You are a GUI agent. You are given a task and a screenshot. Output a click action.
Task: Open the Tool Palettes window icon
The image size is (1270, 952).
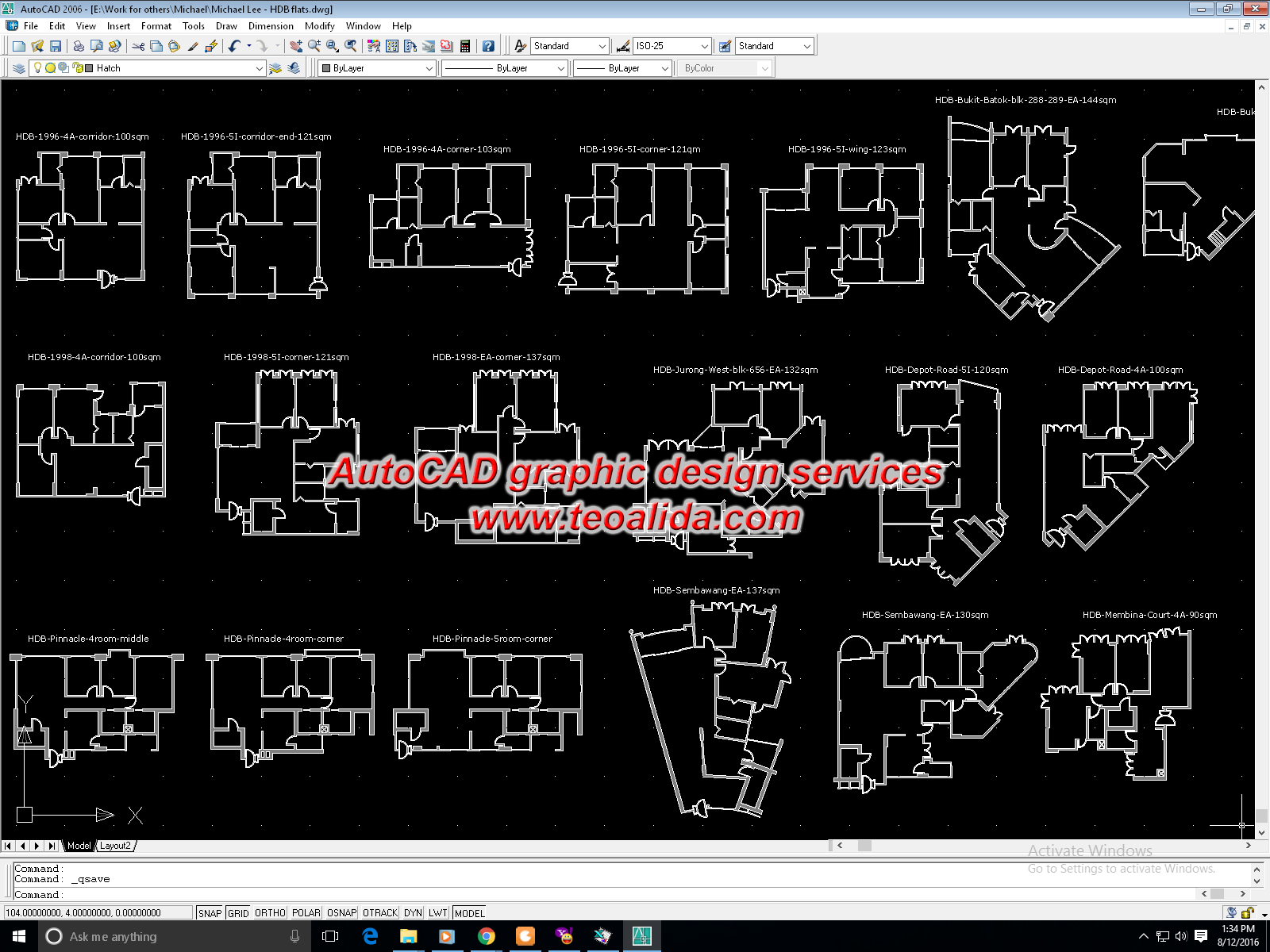pyautogui.click(x=410, y=46)
